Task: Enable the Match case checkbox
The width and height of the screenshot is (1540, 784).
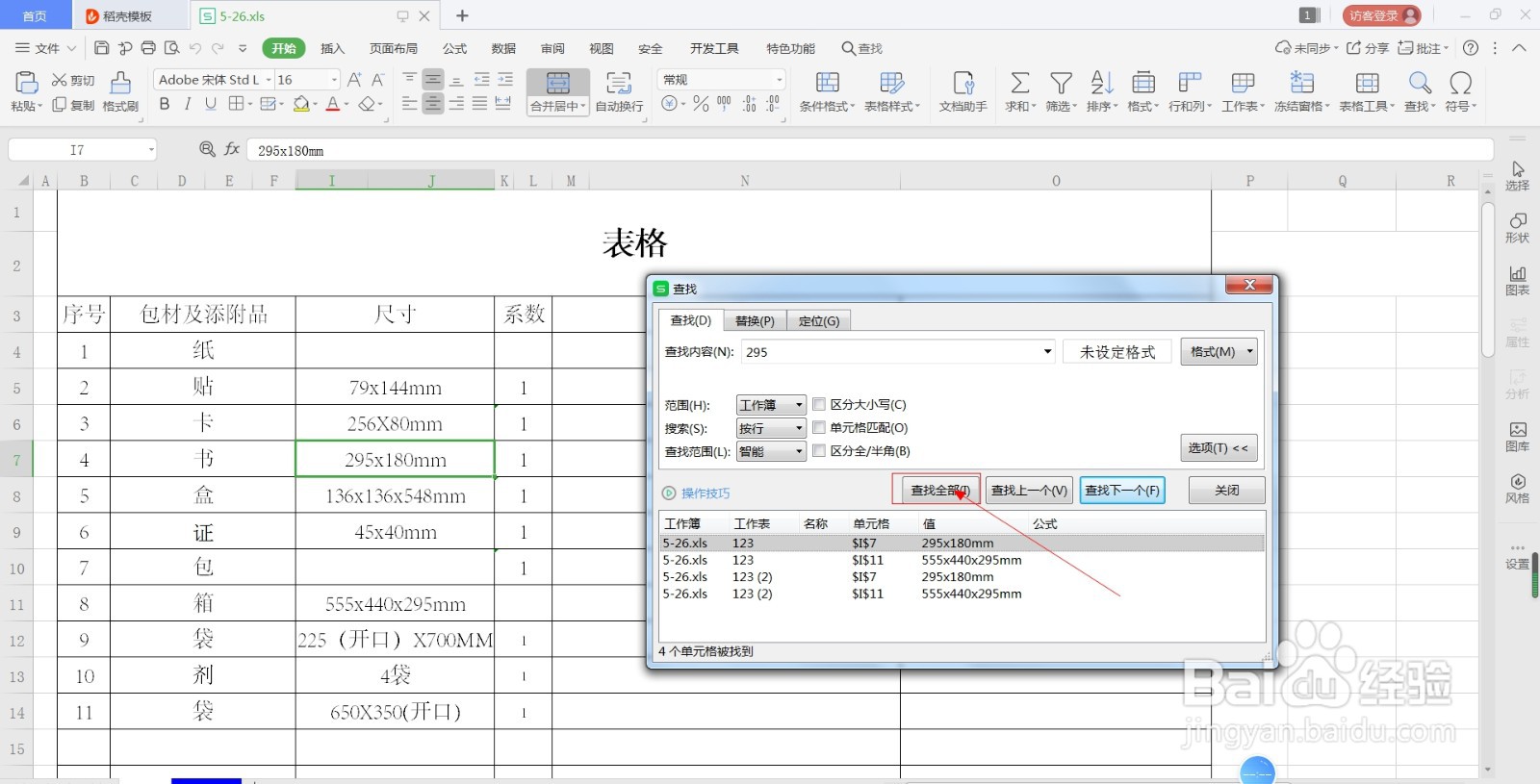Action: 819,404
